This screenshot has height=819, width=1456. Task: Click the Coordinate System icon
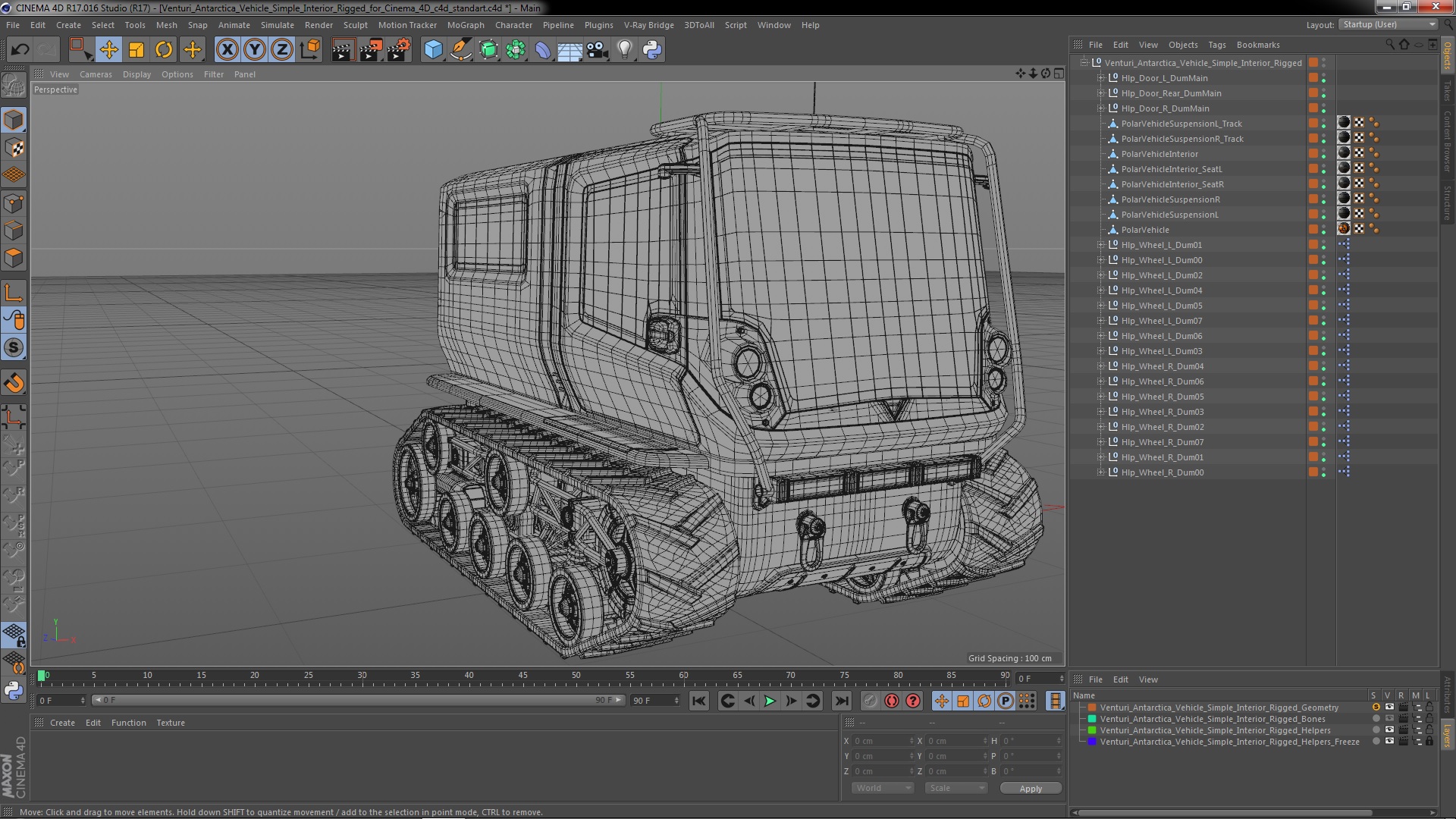[309, 50]
